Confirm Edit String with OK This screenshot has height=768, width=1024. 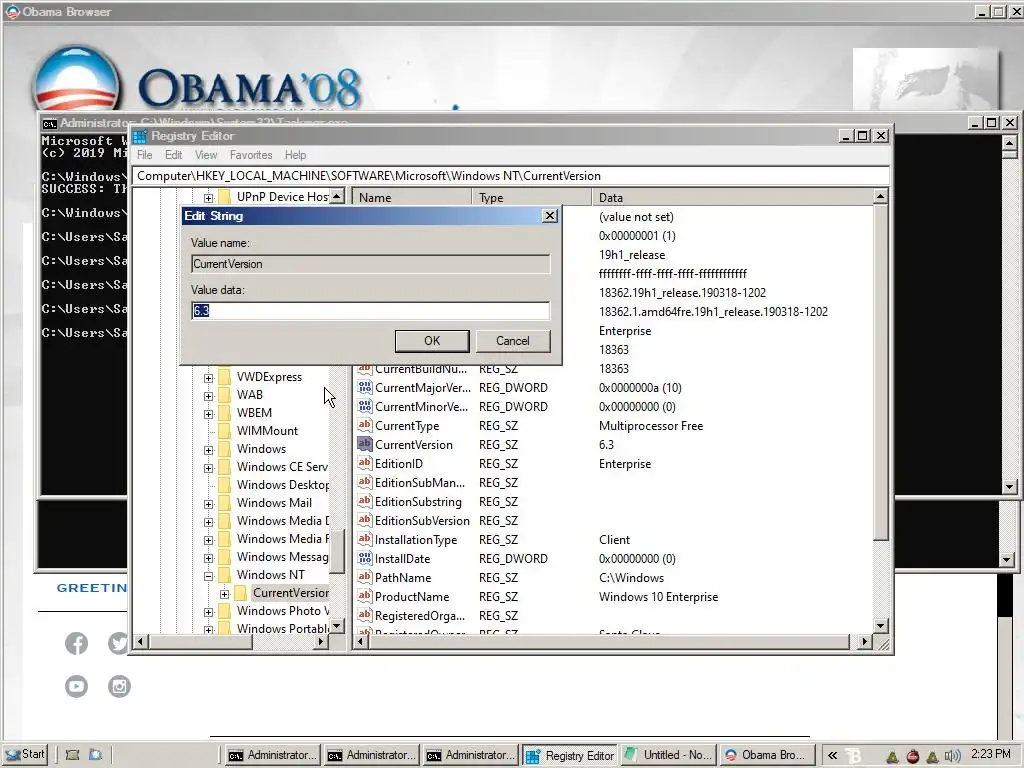tap(432, 340)
